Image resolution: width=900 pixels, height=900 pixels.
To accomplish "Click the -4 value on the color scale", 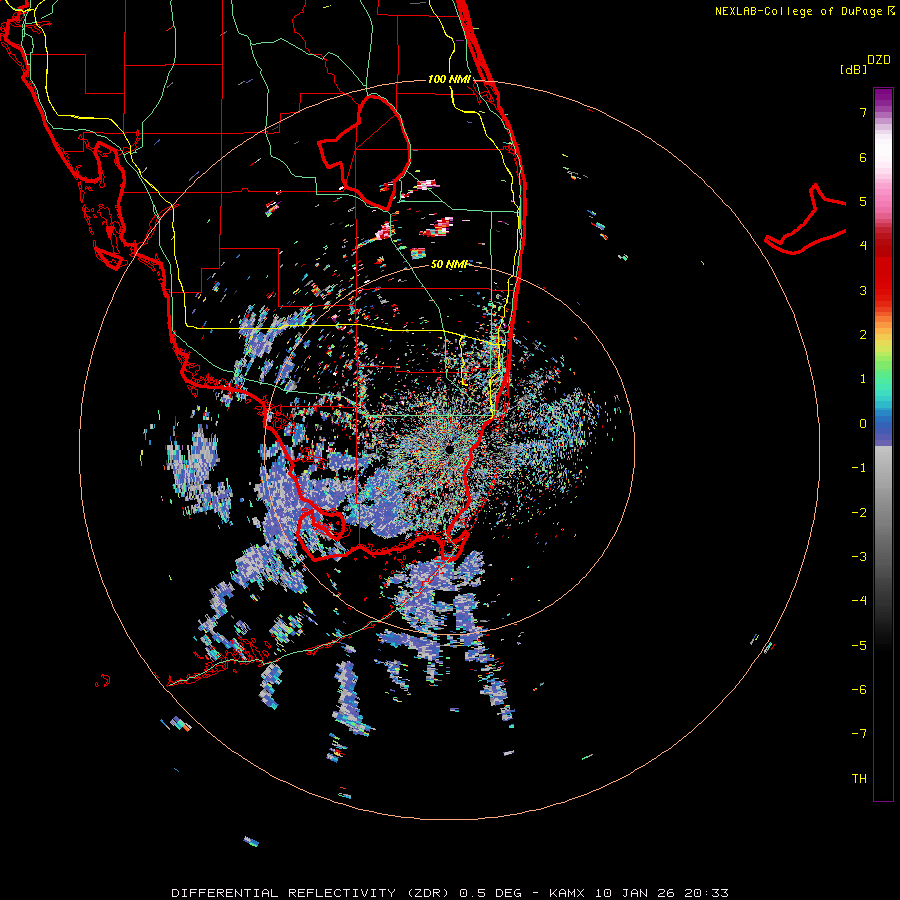I will (x=859, y=601).
